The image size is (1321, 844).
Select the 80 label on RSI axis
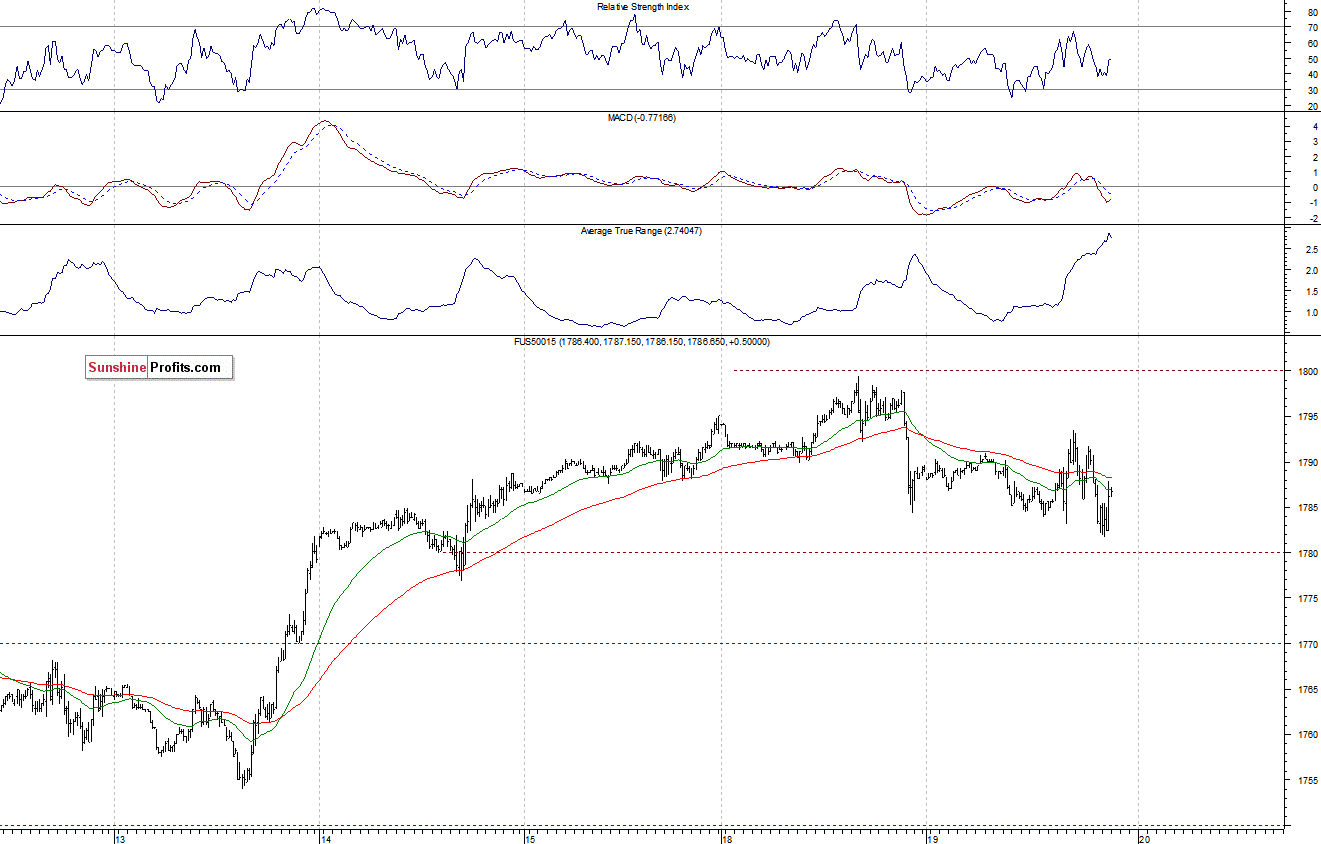[x=1312, y=12]
